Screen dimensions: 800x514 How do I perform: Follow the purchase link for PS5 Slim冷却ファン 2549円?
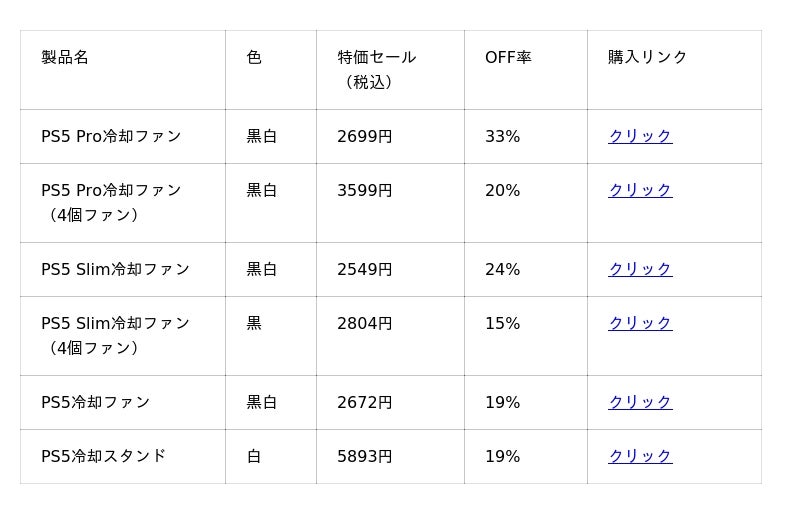tap(640, 269)
